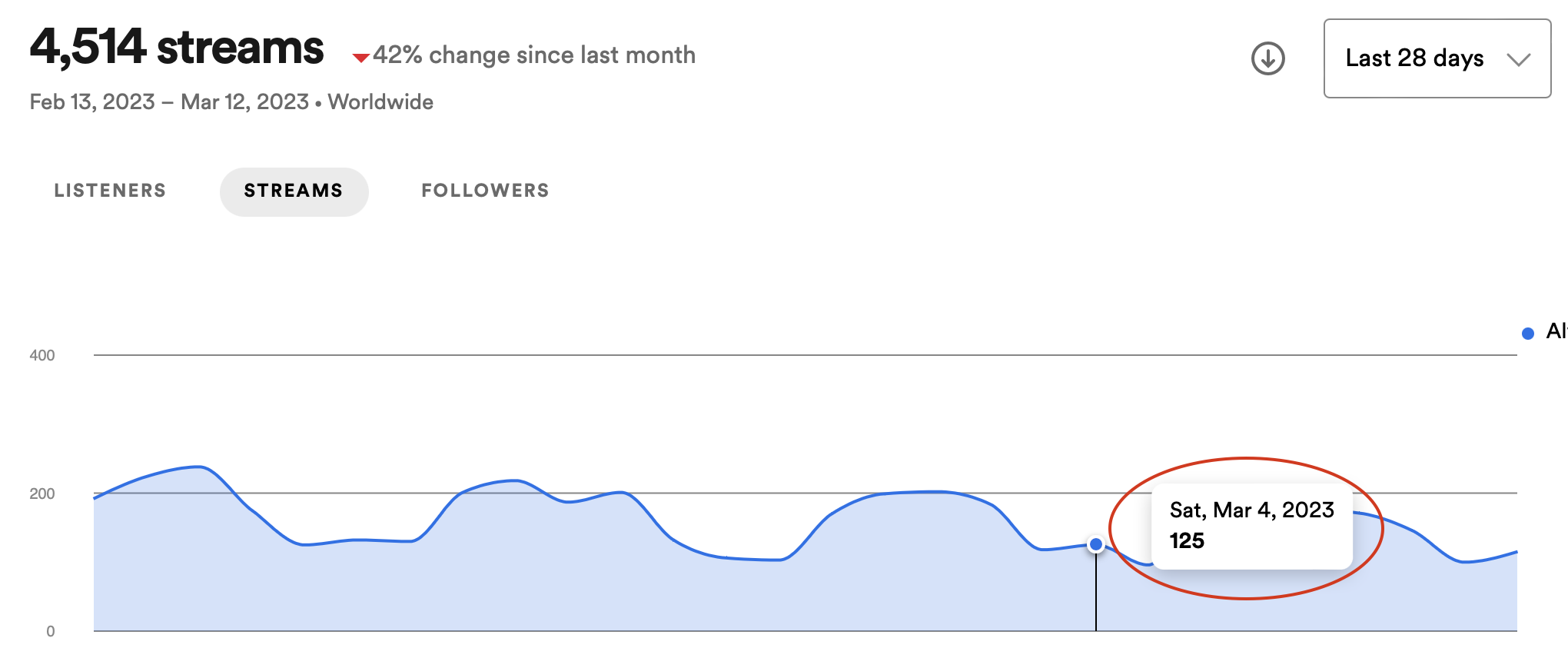Click the truncated legend label next to blue dot
The width and height of the screenshot is (1568, 658).
point(1556,331)
